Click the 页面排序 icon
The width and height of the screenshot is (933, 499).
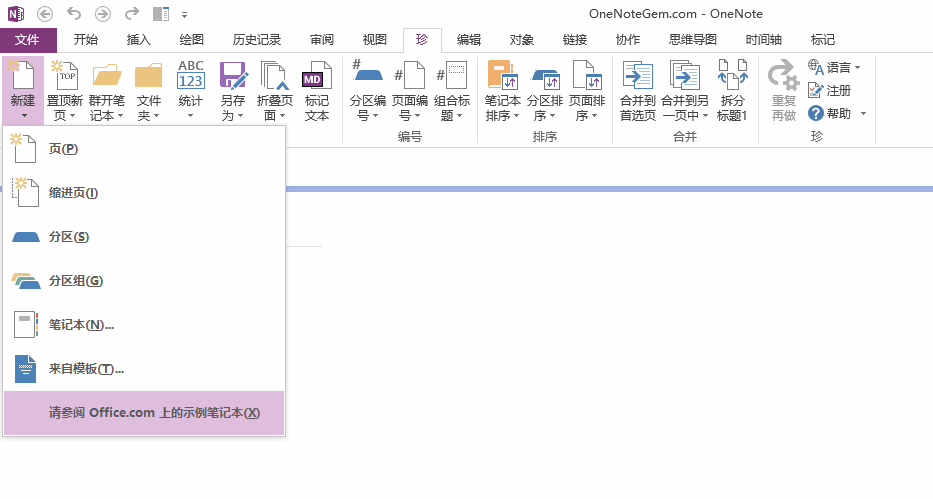(x=587, y=75)
